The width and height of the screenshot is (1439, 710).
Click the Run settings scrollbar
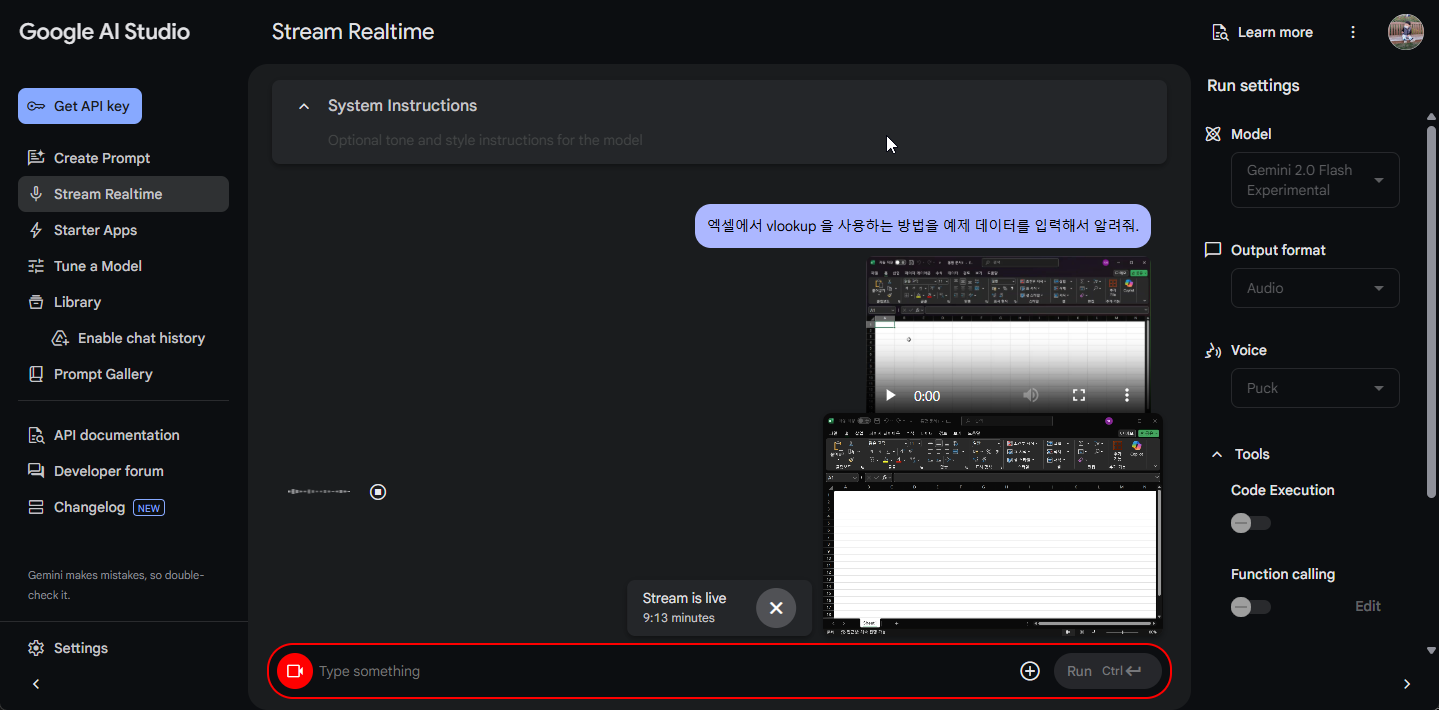(1430, 310)
